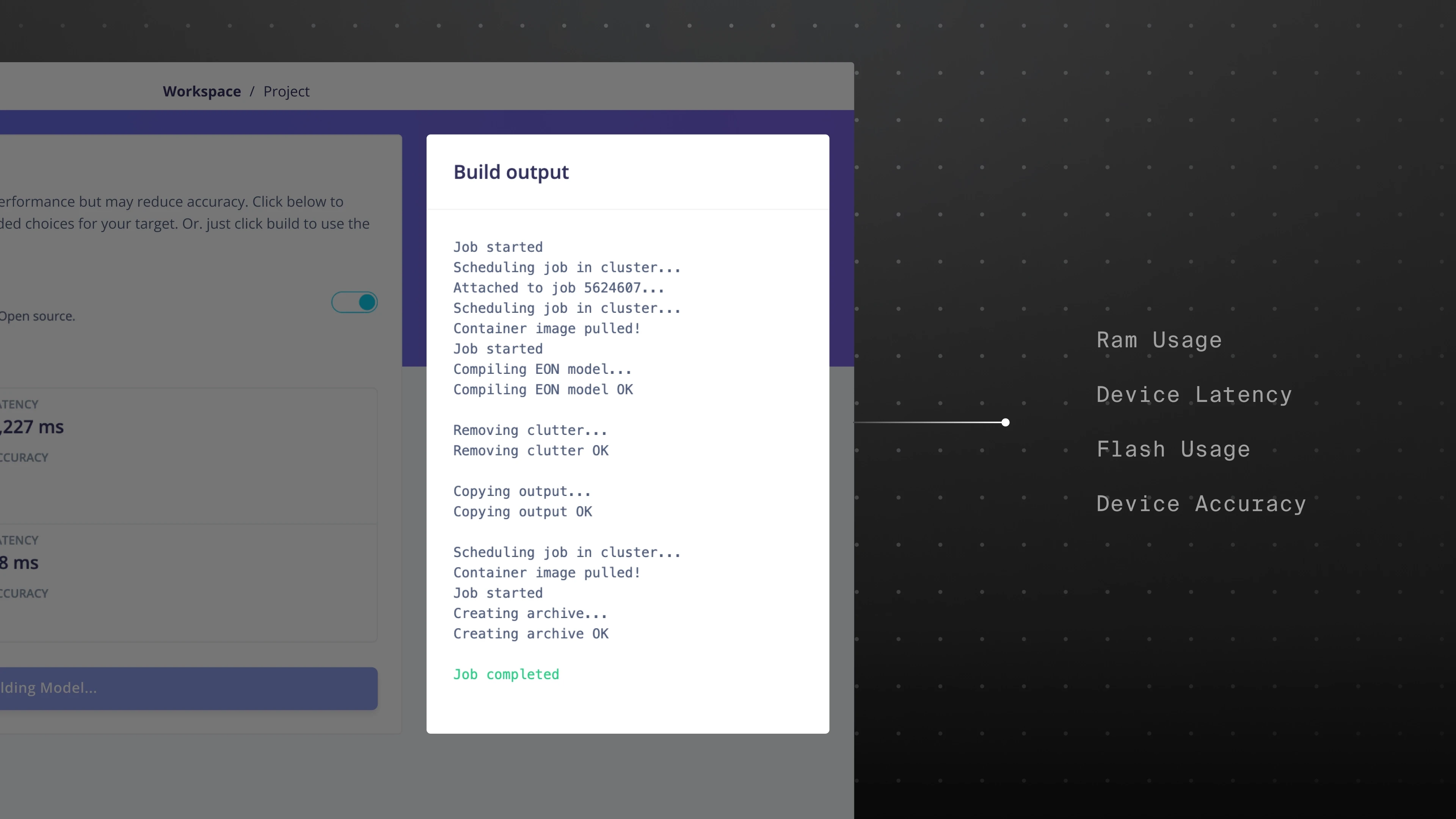Screen dimensions: 1456x819
Task: Select the Flash Usage label
Action: [x=1173, y=449]
